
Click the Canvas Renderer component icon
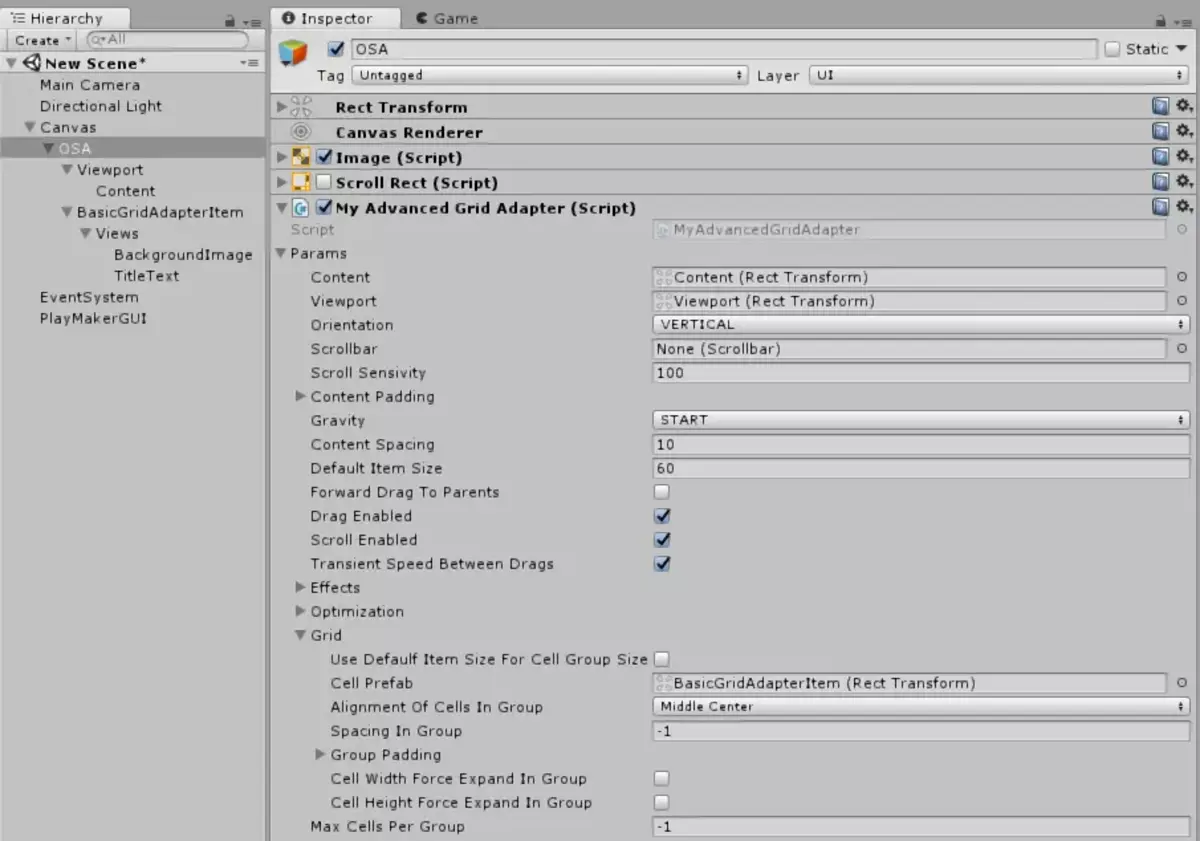(x=300, y=131)
